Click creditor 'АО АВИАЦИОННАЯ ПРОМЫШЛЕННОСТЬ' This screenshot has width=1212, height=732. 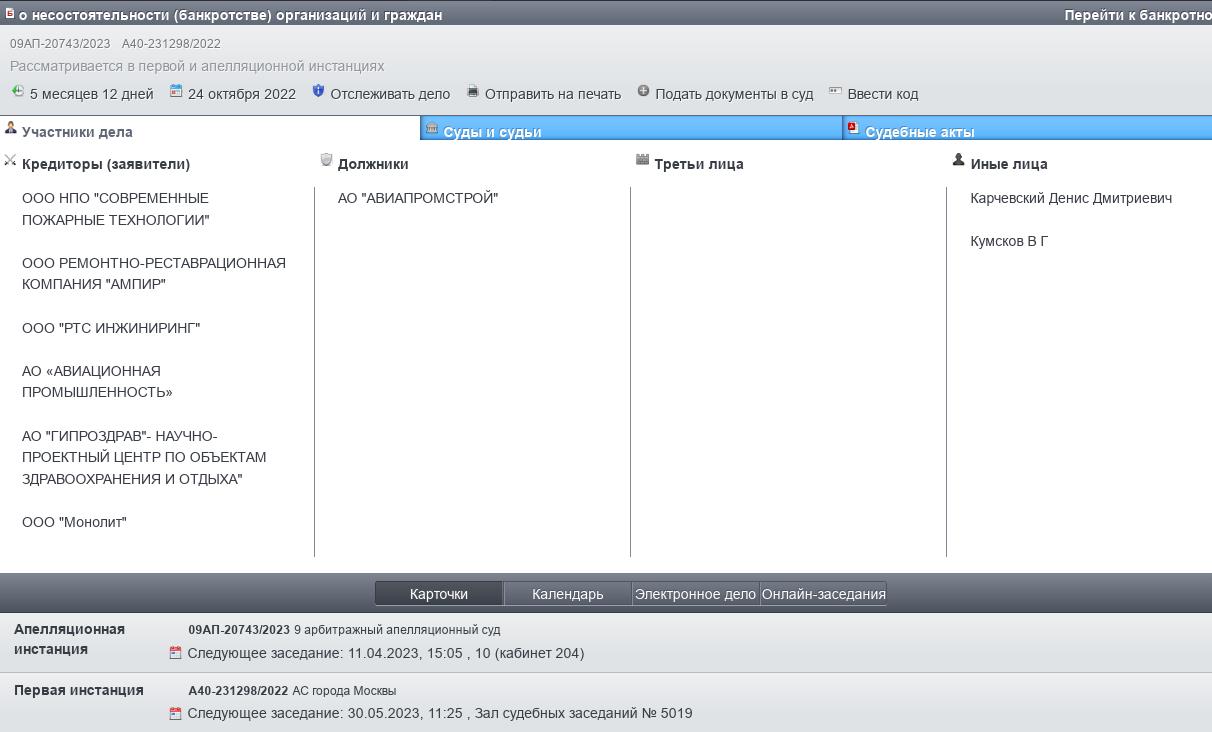click(97, 382)
